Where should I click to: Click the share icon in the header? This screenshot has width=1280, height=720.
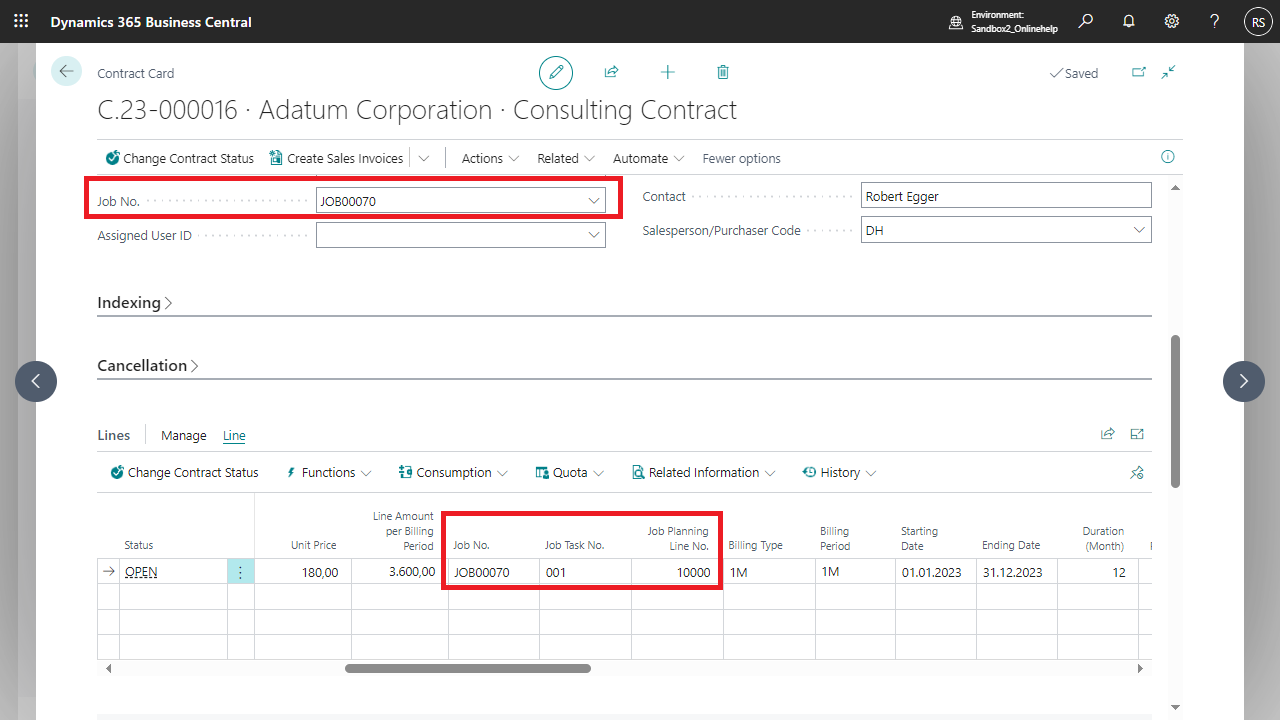[611, 72]
